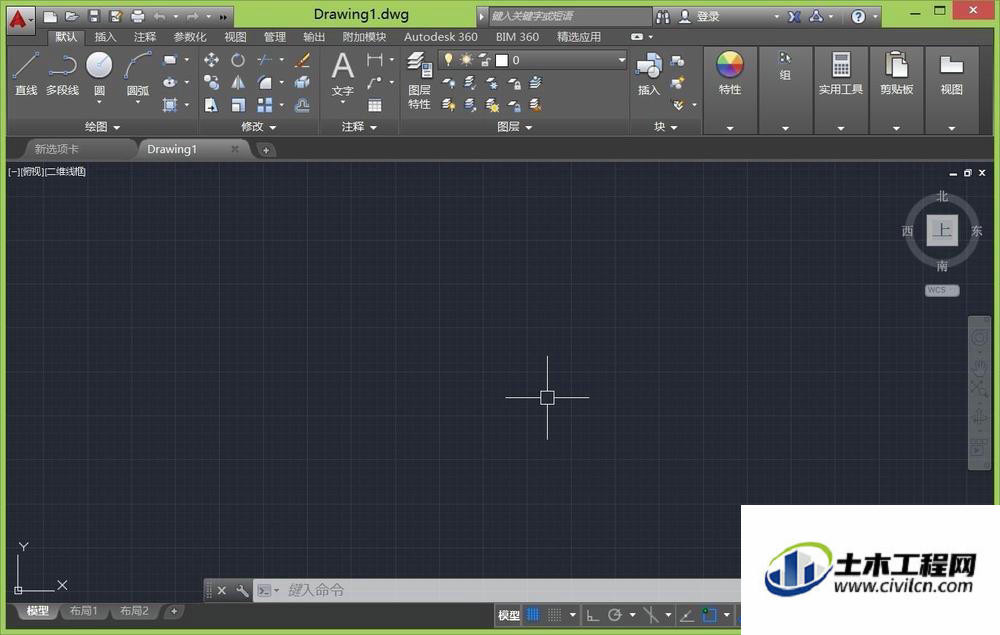Toggle layer lock icon in layer box
Viewport: 1000px width, 635px height.
(x=485, y=60)
